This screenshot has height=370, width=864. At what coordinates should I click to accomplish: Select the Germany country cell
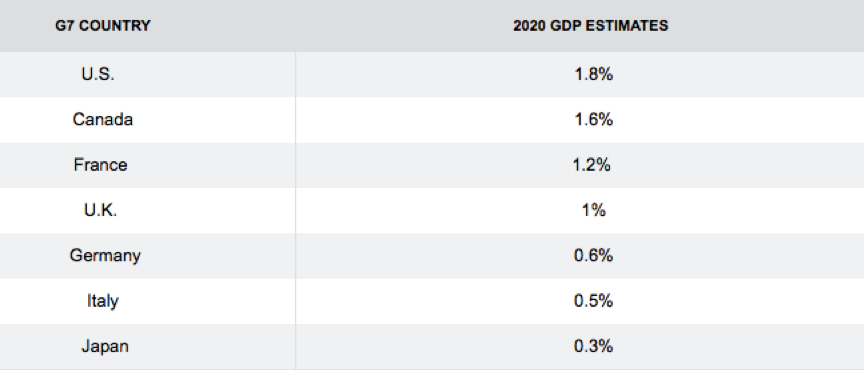pos(105,256)
